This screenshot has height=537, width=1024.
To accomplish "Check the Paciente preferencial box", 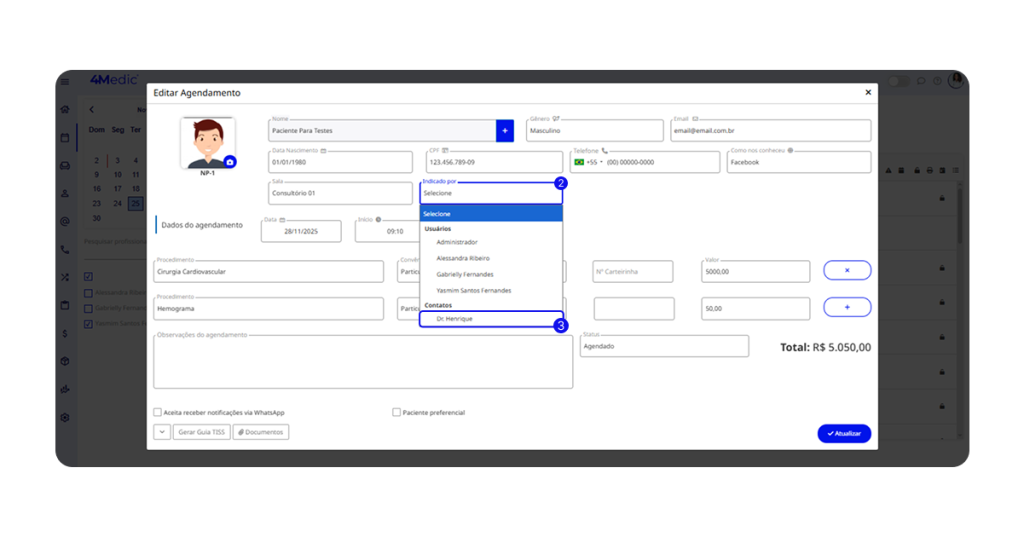I will coord(397,412).
